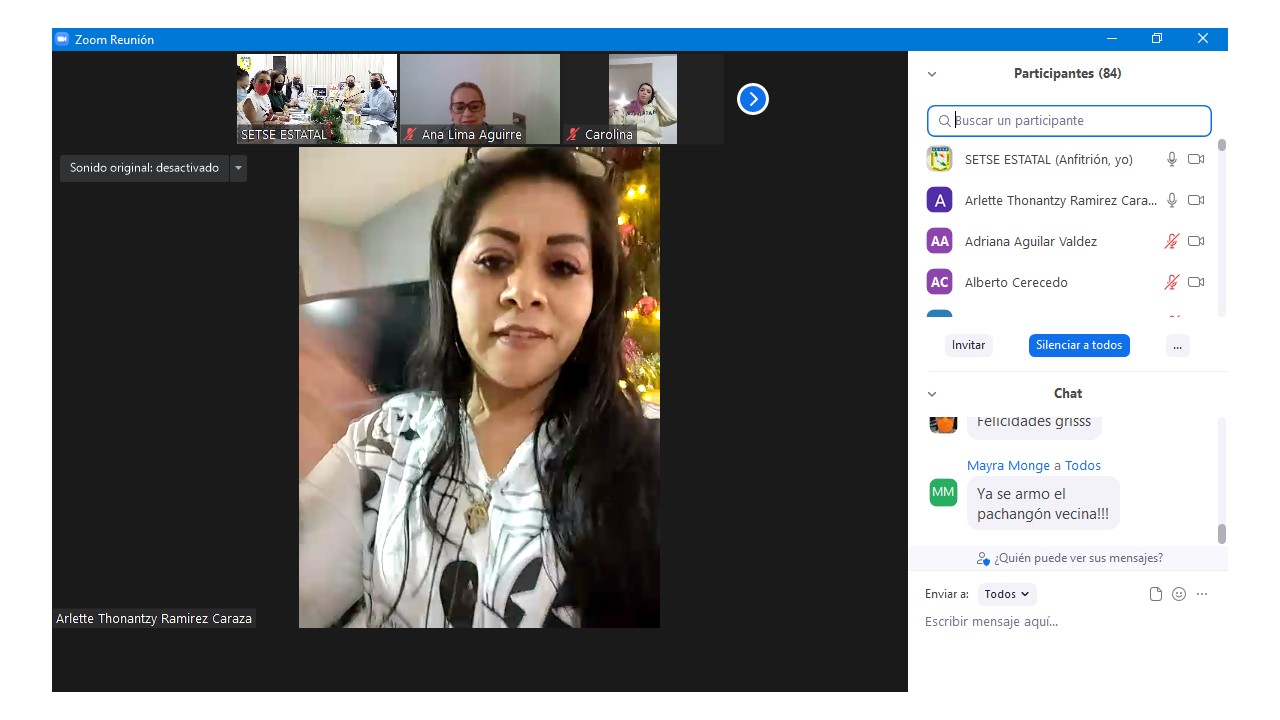1280x720 pixels.
Task: Toggle SETSE ESTATAL microphone icon
Action: 1172,159
